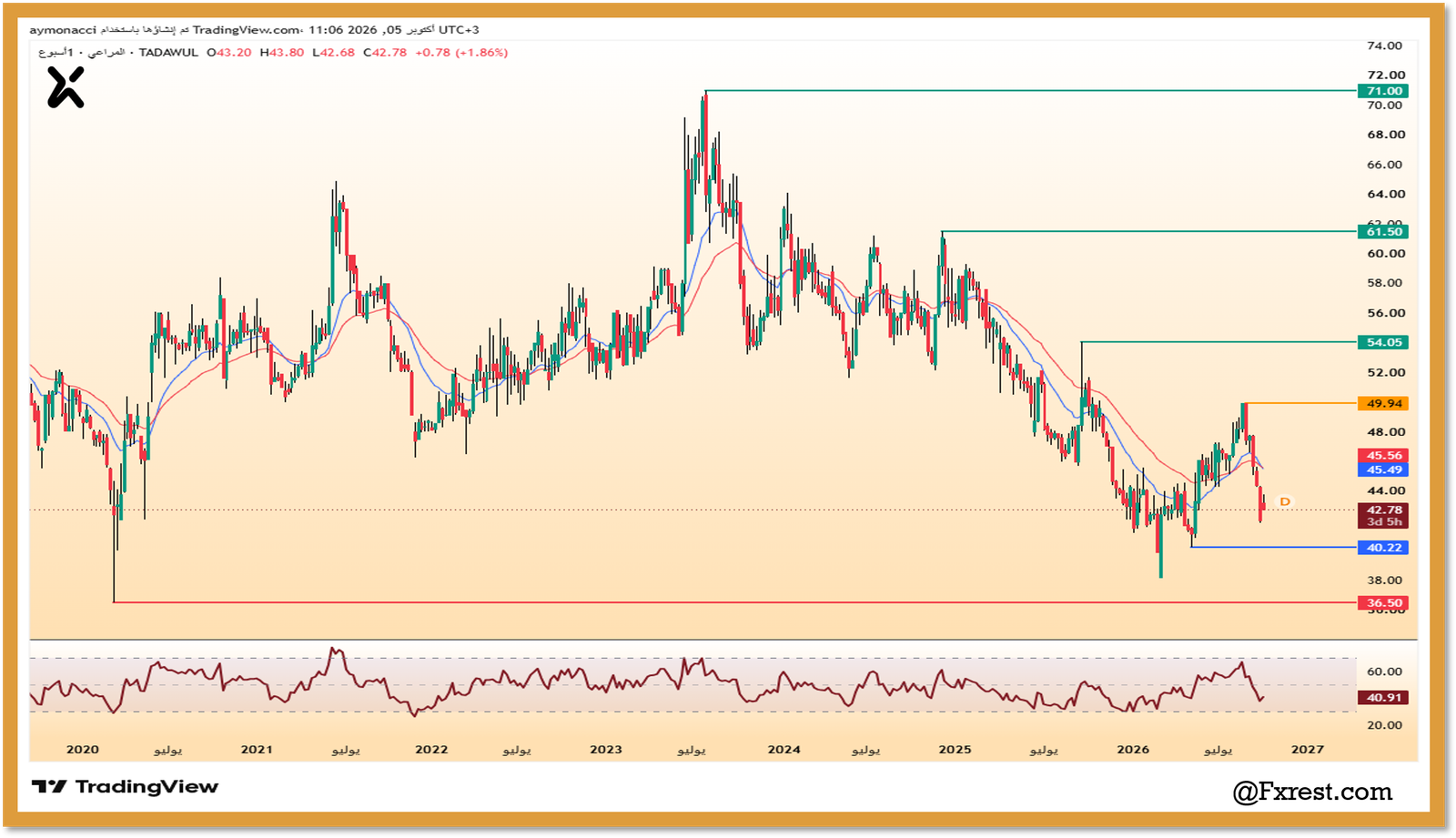The height and width of the screenshot is (838, 1456).
Task: Open the @Fxrest.com link
Action: 1312,792
